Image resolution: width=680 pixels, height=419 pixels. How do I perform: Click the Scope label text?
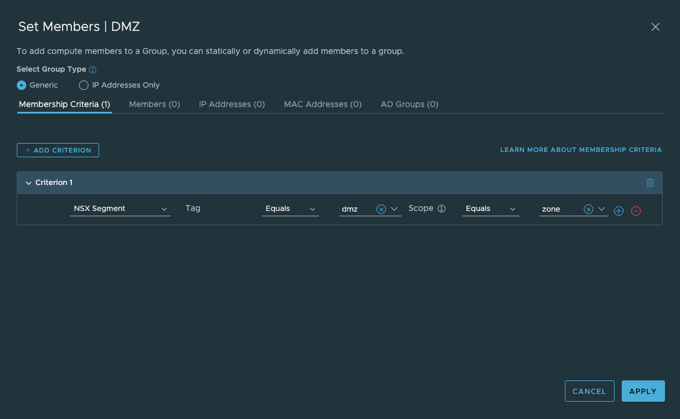421,208
